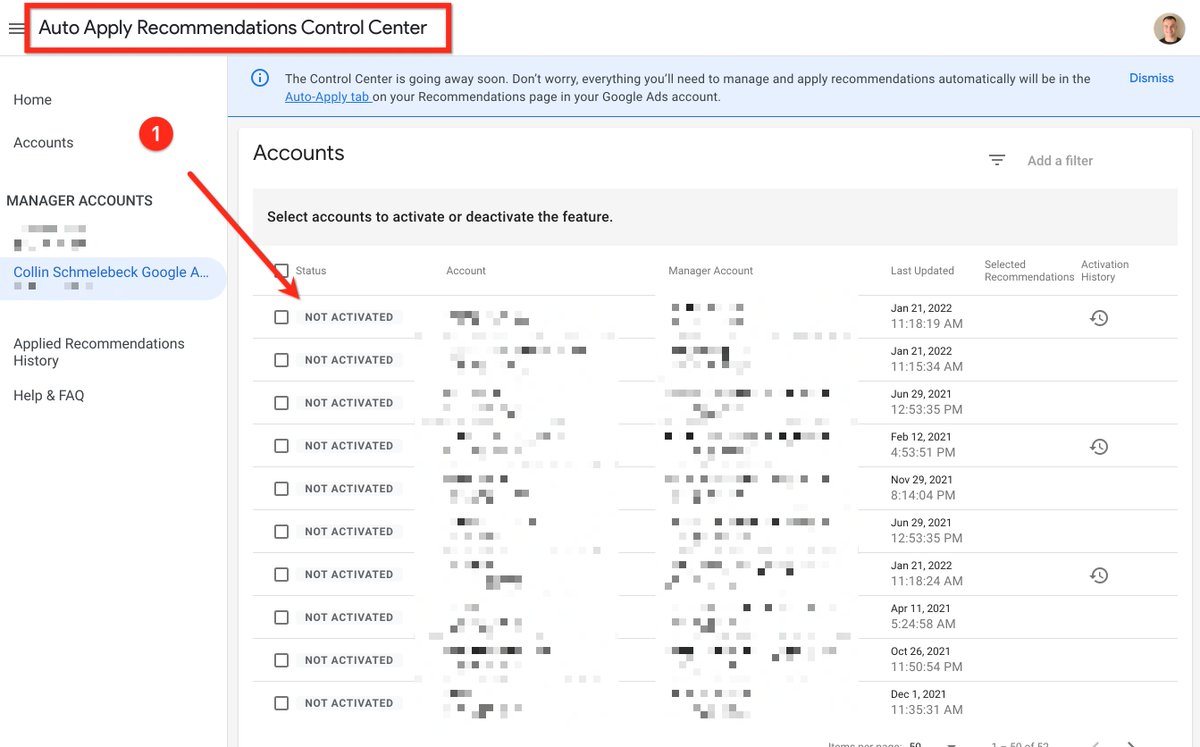Click the Last Updated column header

pos(922,271)
